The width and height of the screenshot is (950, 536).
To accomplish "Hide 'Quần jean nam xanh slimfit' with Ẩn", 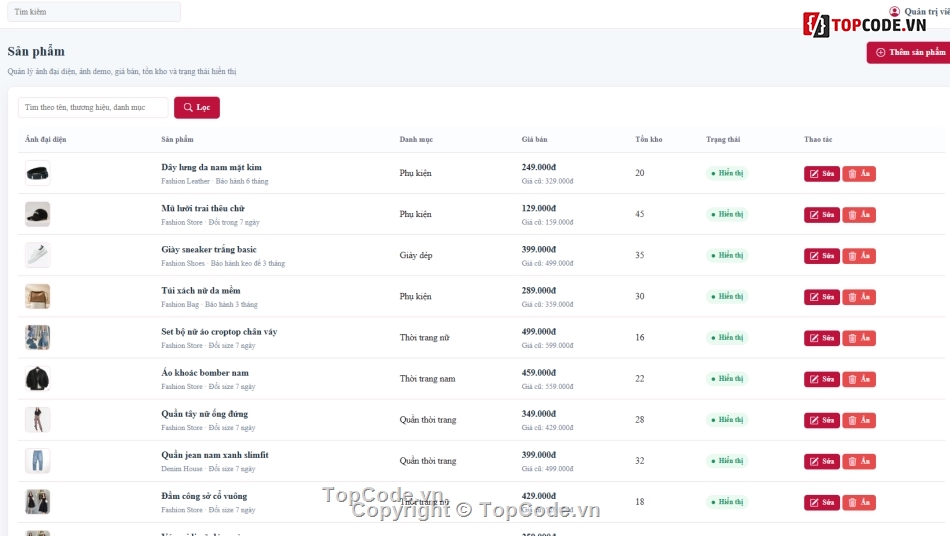I will tap(859, 462).
